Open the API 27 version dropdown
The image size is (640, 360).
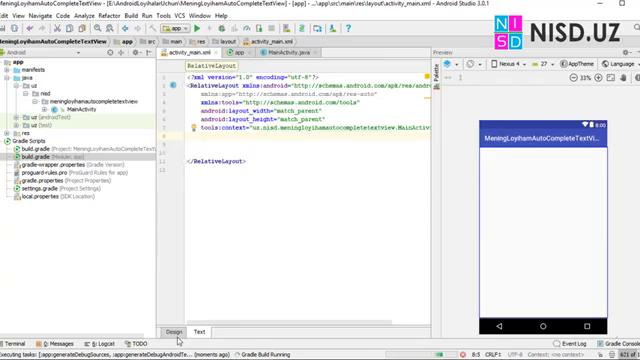pos(543,64)
